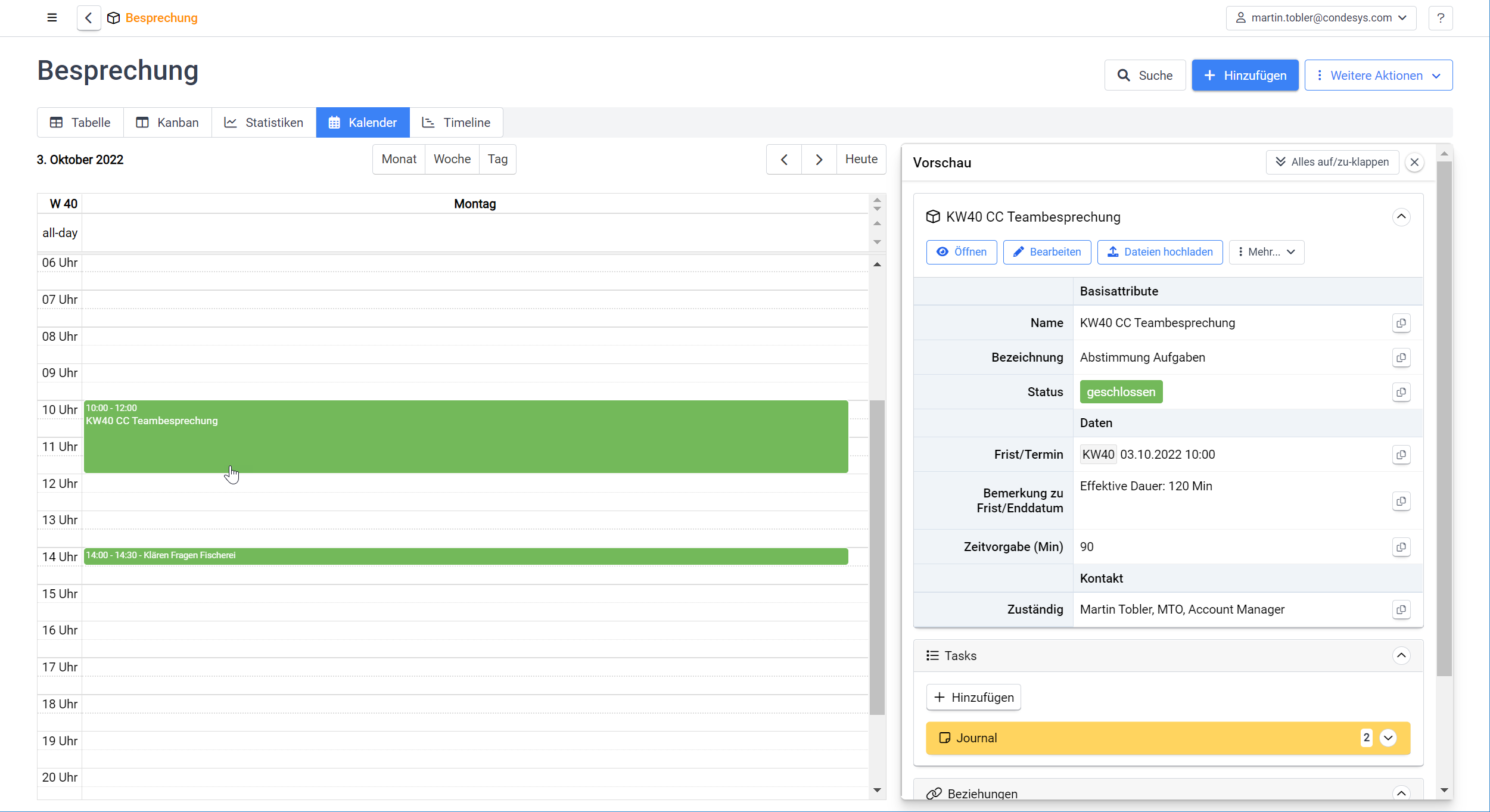Click the back arrow in the header
This screenshot has width=1490, height=812.
coord(89,18)
